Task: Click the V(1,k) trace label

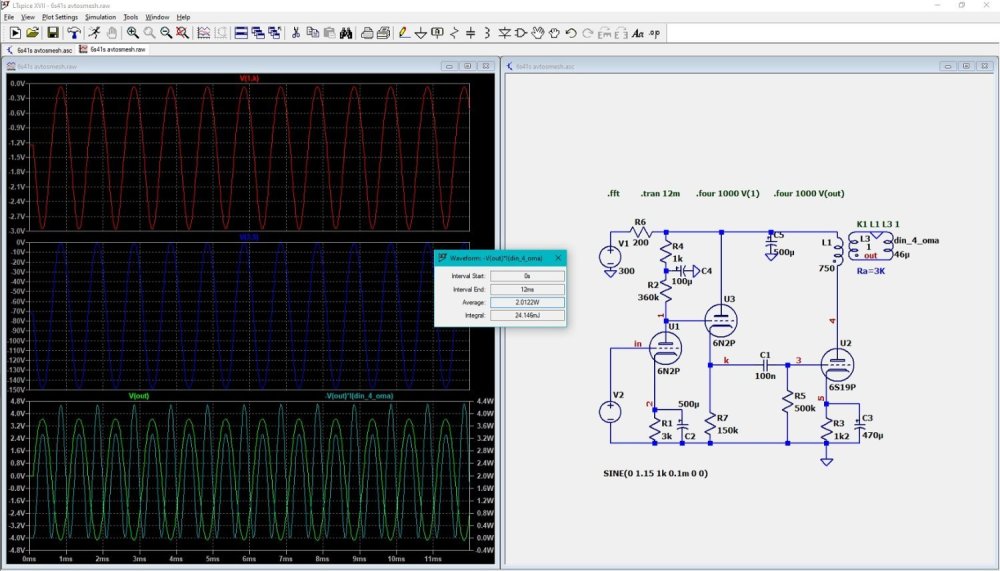Action: [x=248, y=78]
